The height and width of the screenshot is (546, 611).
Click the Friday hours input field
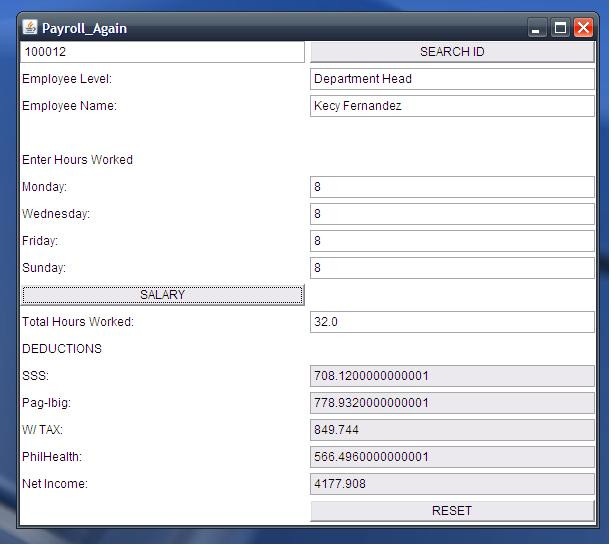point(452,241)
